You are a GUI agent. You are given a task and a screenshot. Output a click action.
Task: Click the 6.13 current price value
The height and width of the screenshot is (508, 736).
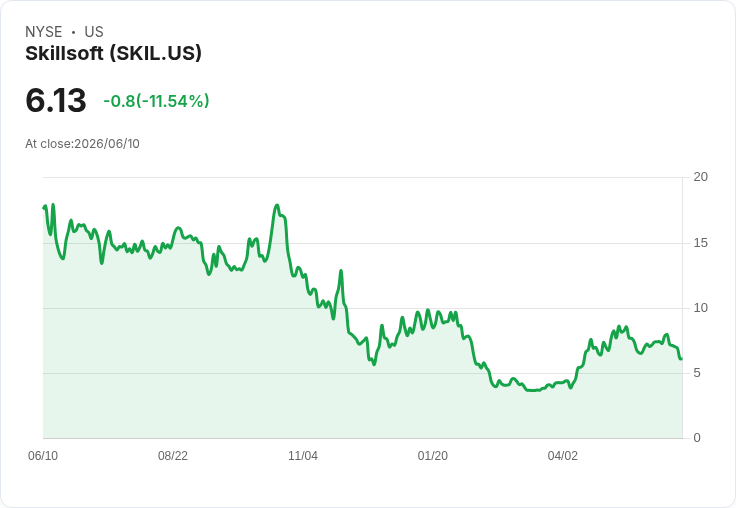[56, 100]
